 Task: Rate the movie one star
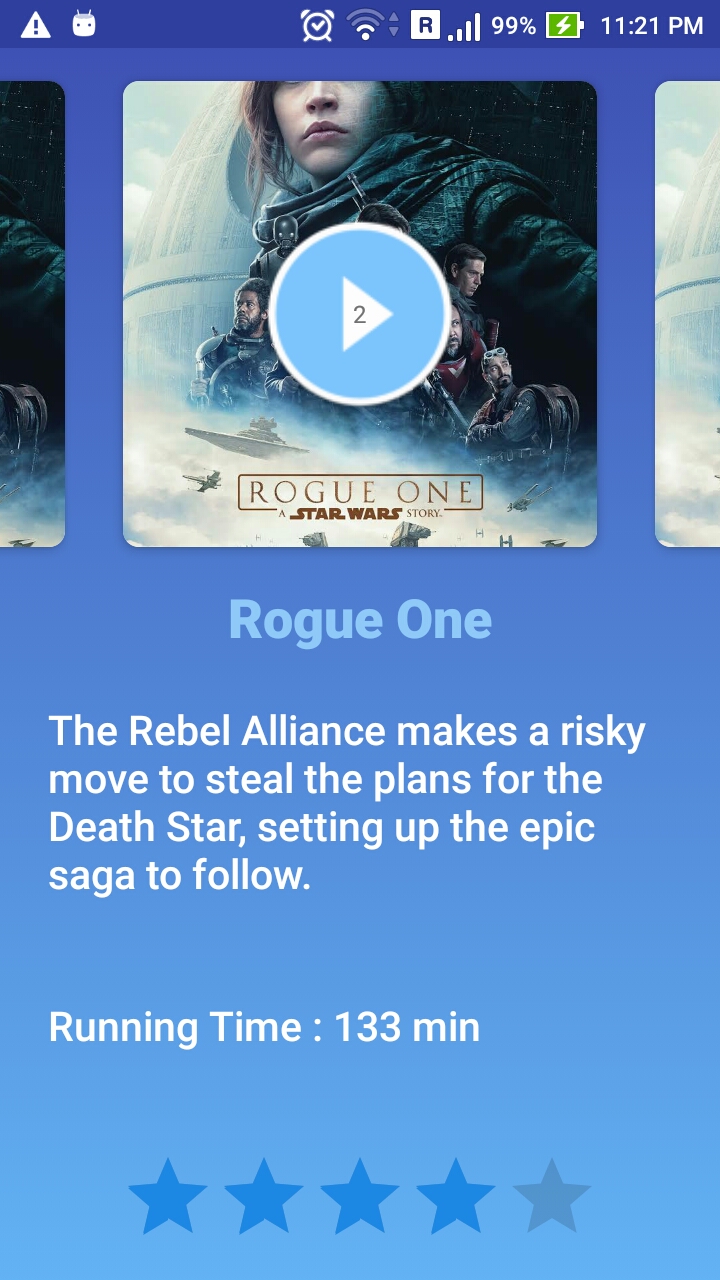(168, 1196)
